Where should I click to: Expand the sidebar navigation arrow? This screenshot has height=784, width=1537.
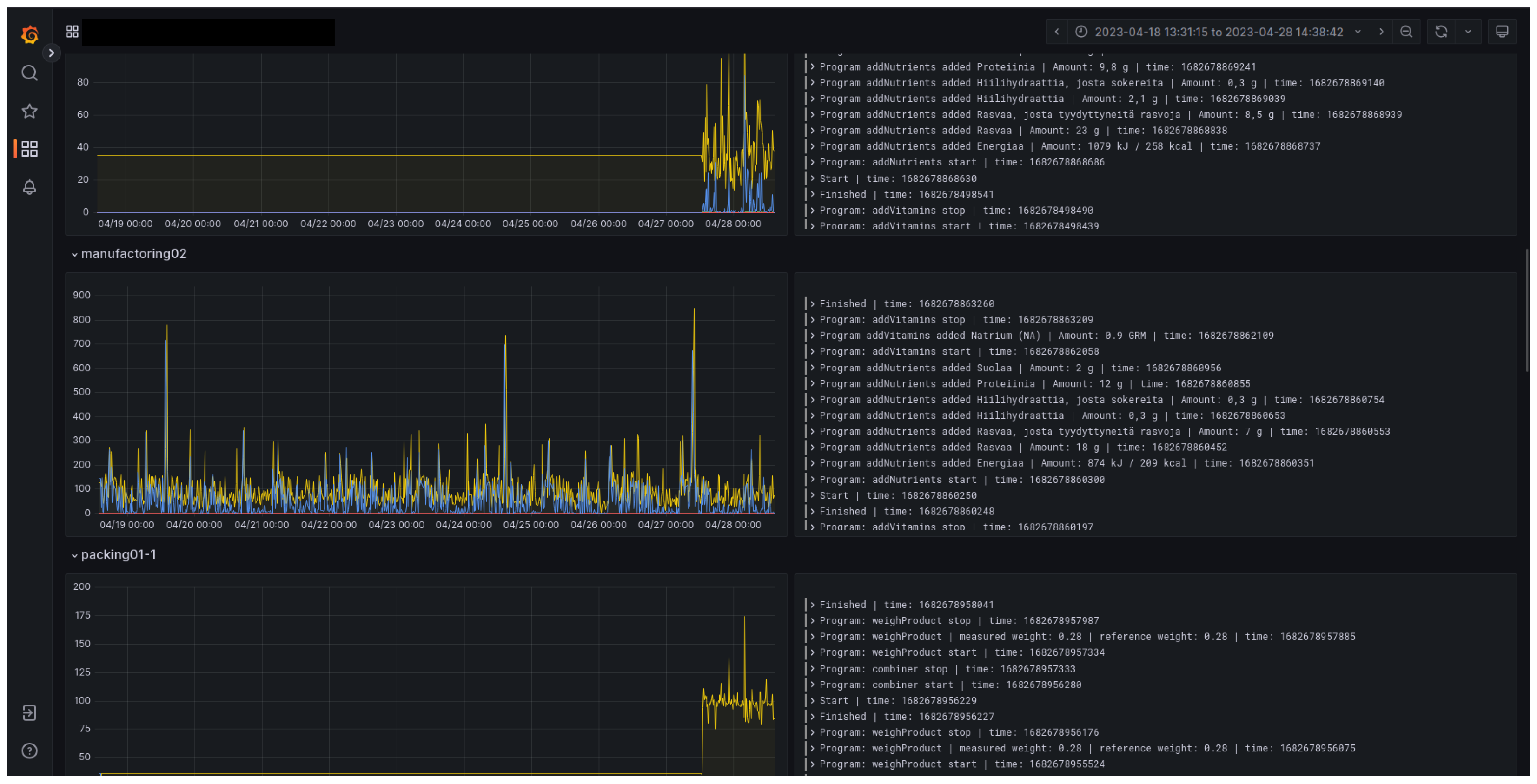[x=52, y=53]
